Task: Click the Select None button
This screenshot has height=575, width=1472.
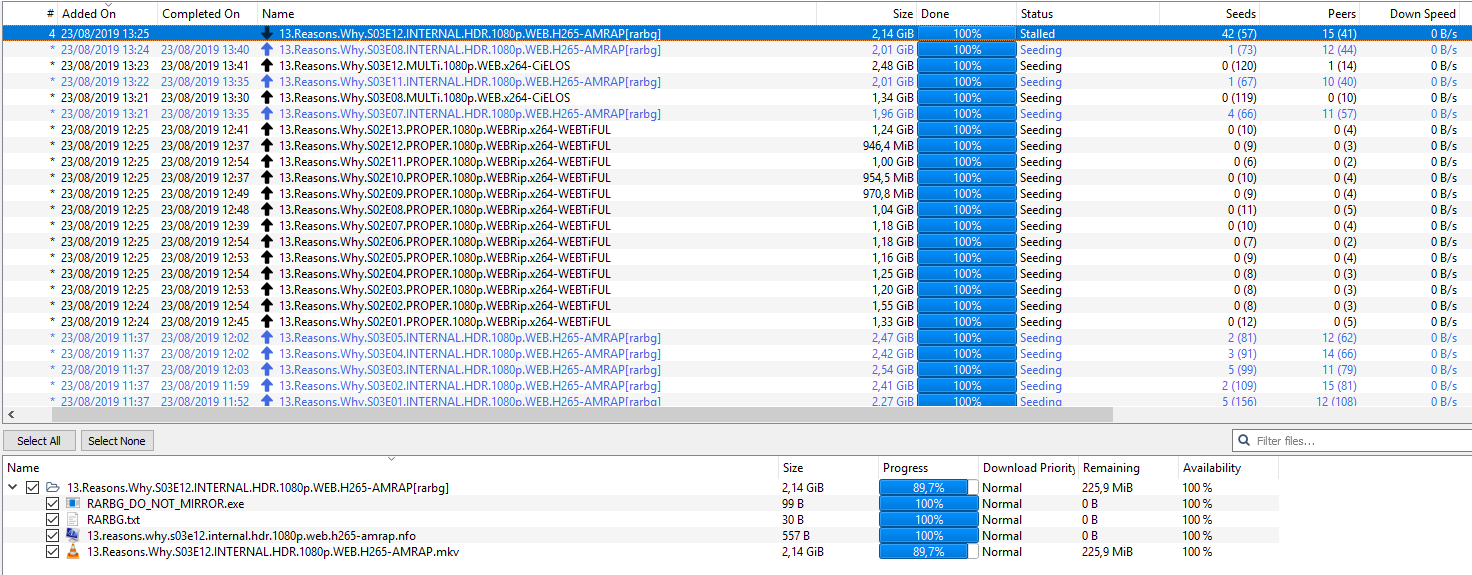Action: tap(116, 441)
